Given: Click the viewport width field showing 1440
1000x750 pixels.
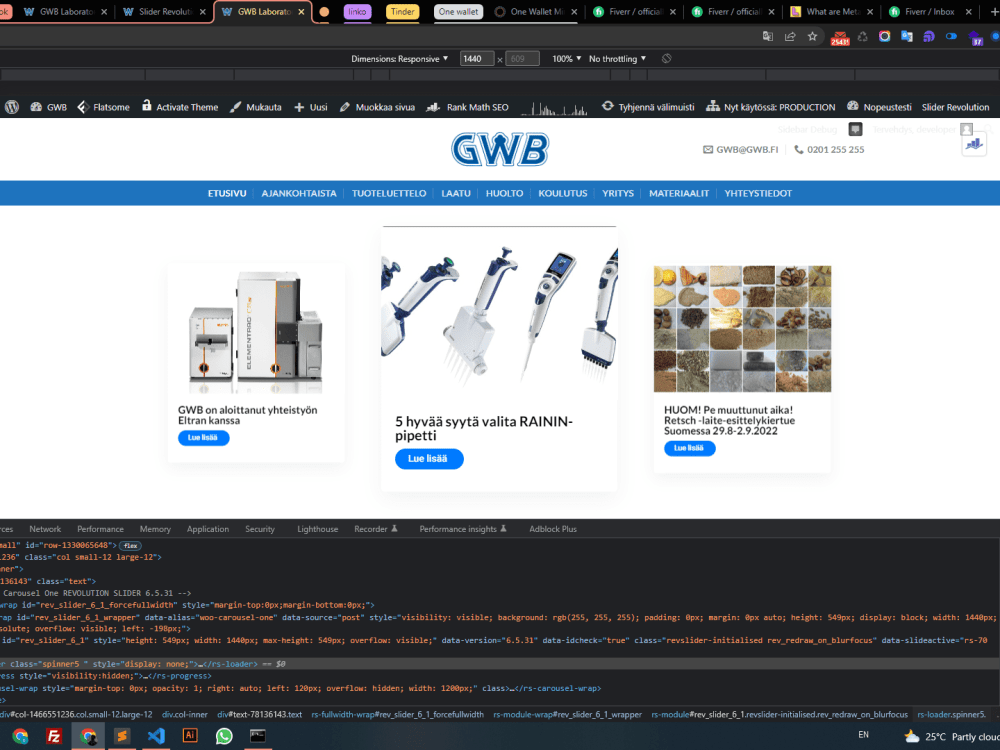Looking at the screenshot, I should [x=477, y=59].
